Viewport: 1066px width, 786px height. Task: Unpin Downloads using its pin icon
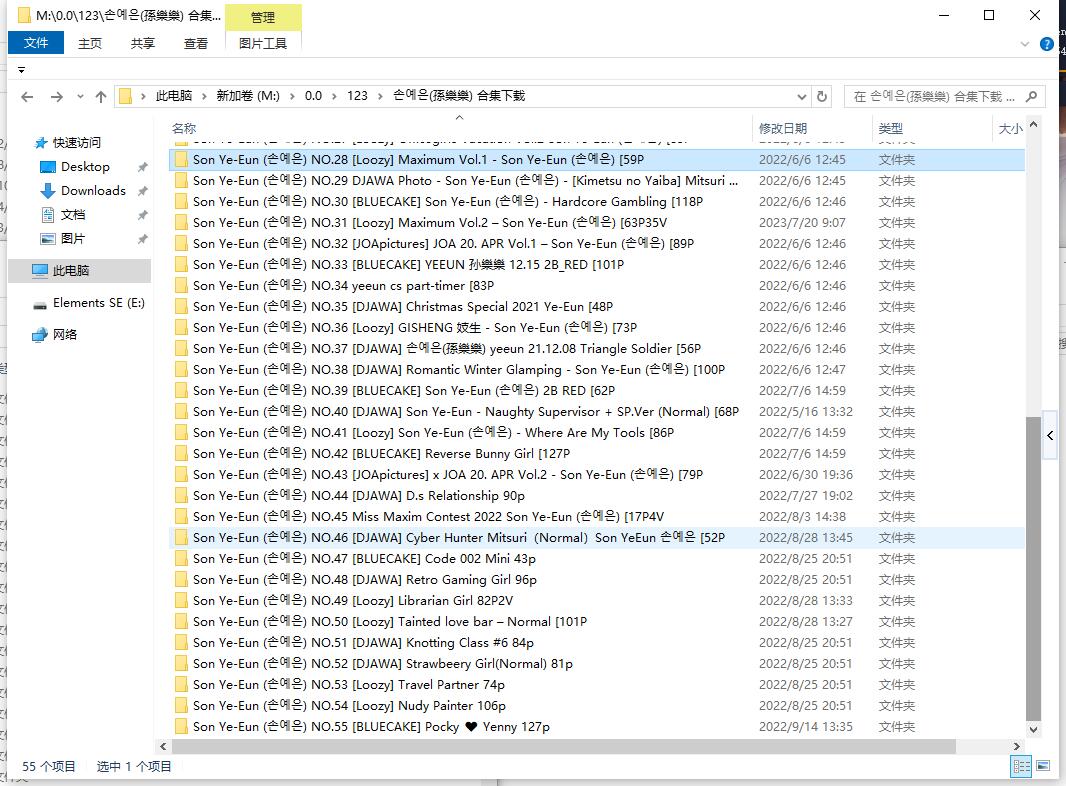[142, 191]
